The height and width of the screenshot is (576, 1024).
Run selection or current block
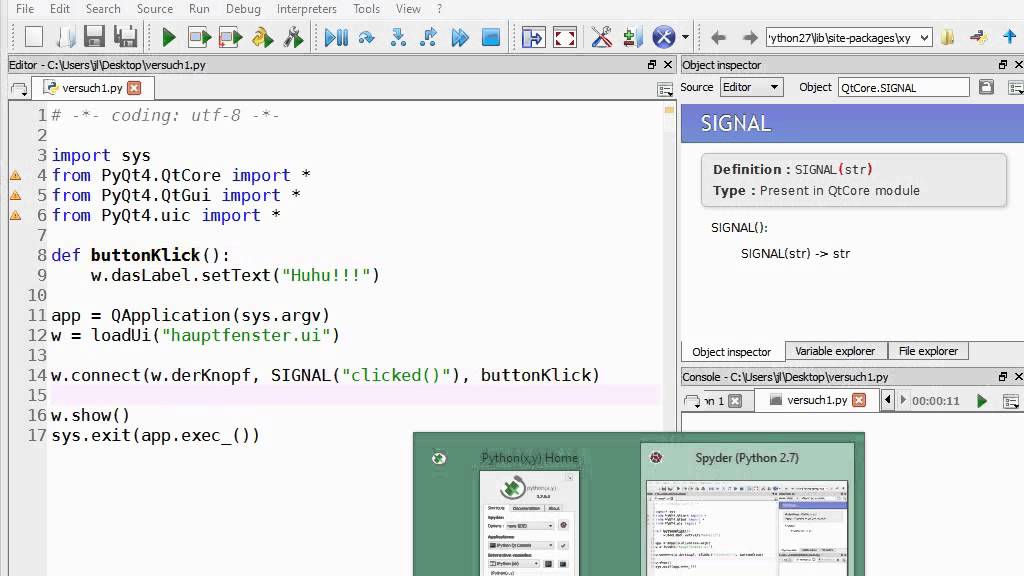pyautogui.click(x=262, y=37)
